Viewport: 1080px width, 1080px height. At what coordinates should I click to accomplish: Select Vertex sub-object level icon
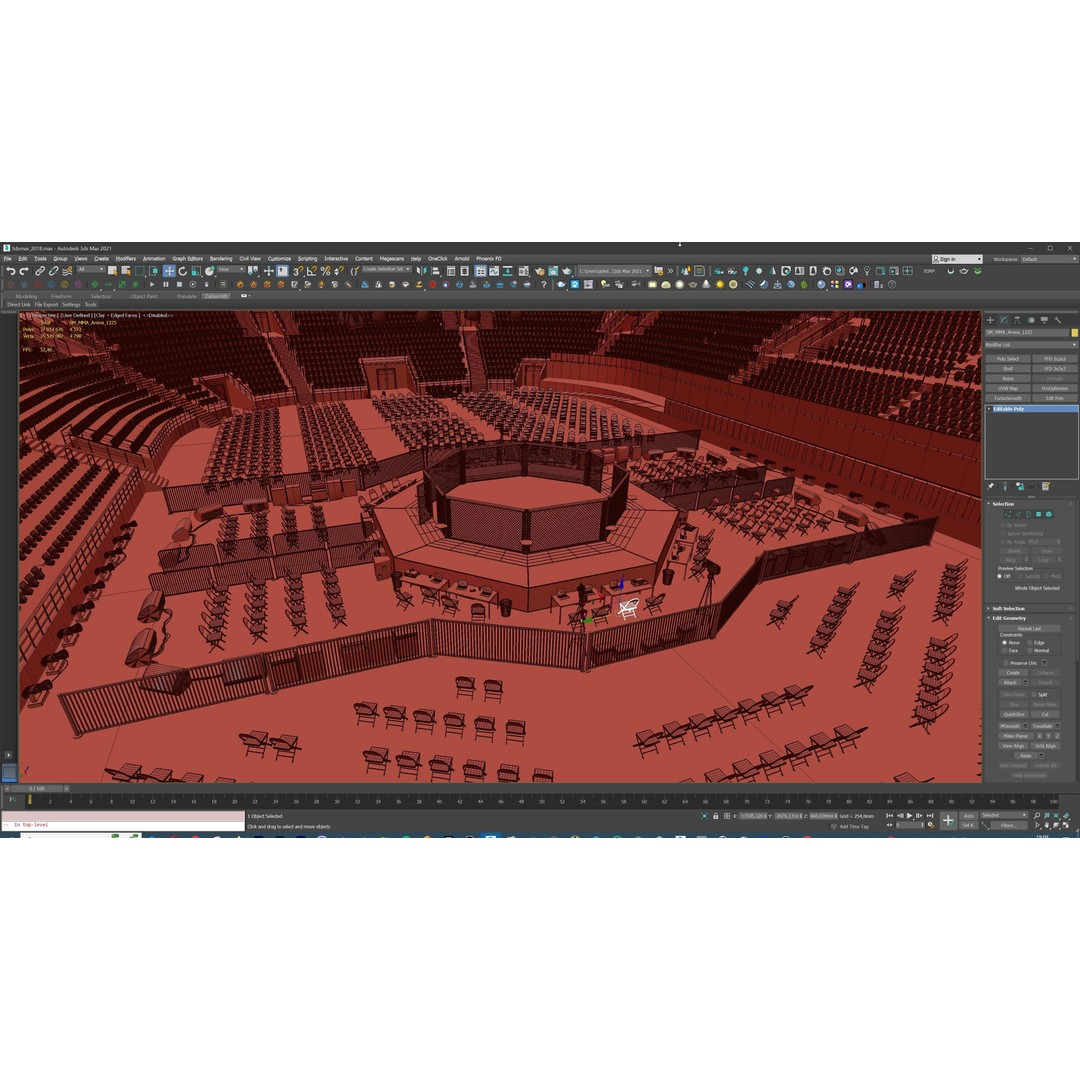(1009, 514)
